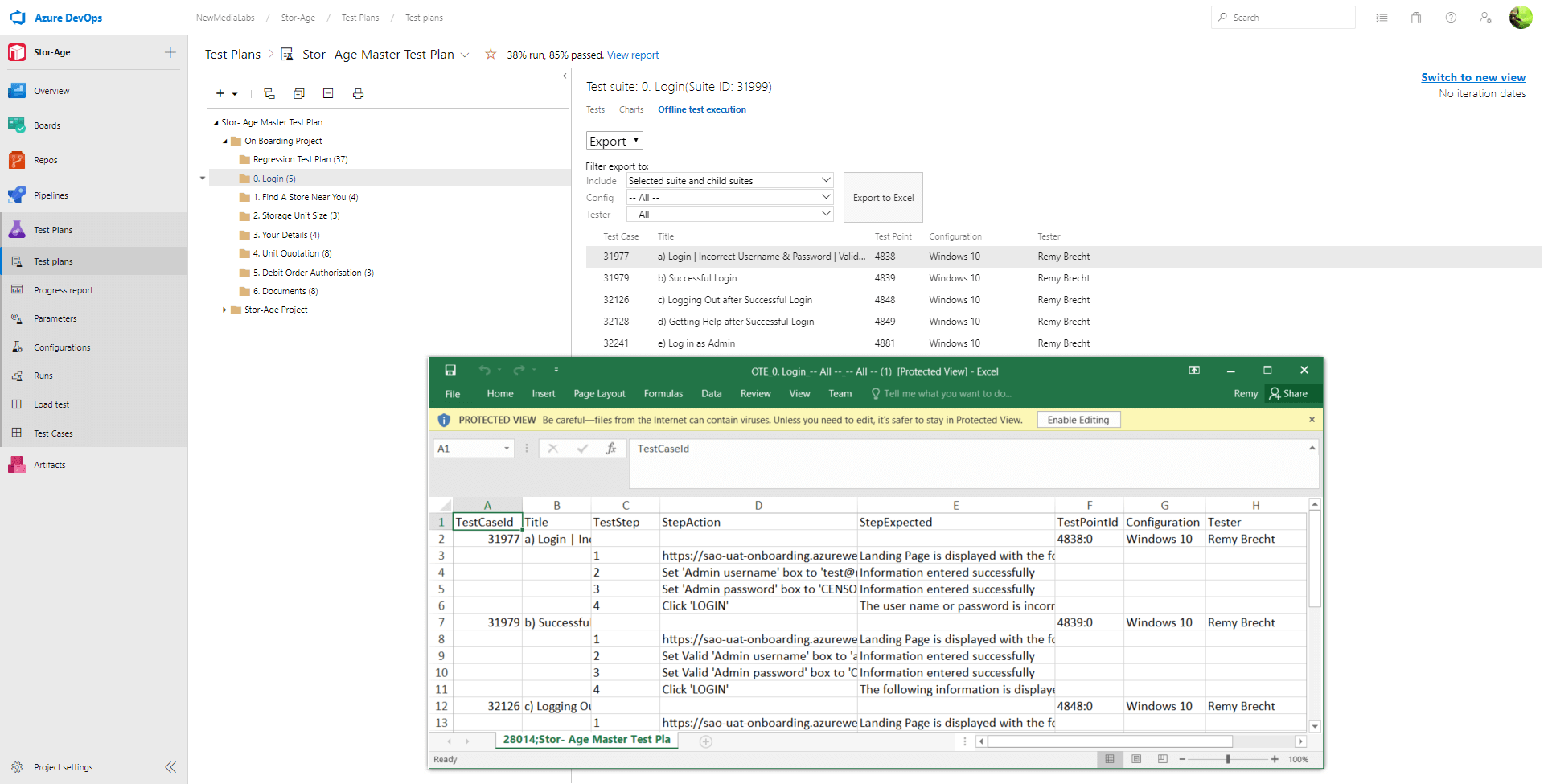The image size is (1544, 784).
Task: Favorite the test plan with the star
Action: (491, 55)
